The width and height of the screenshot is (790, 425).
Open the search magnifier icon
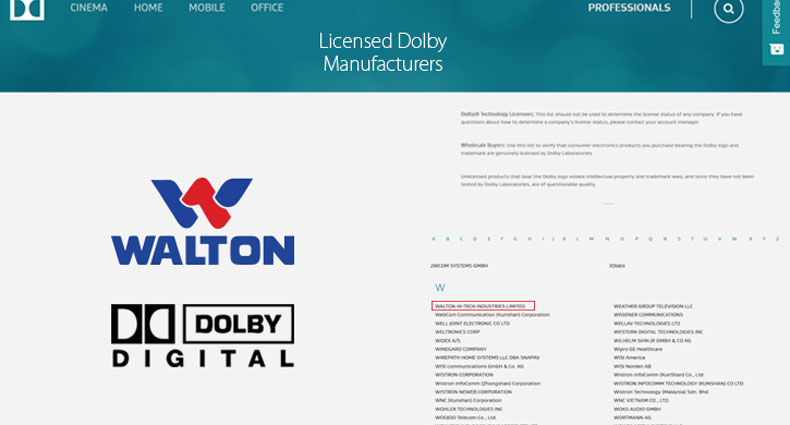click(729, 9)
